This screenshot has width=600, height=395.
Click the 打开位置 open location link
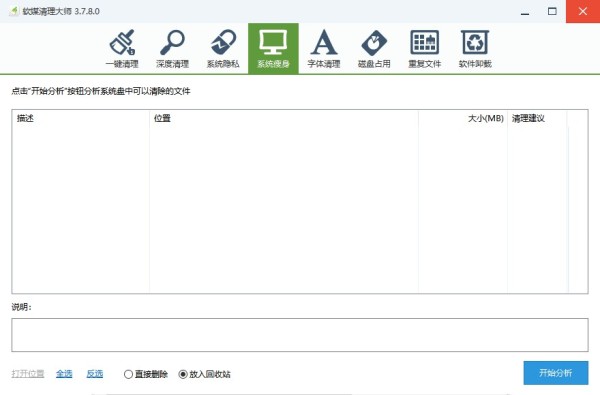28,374
